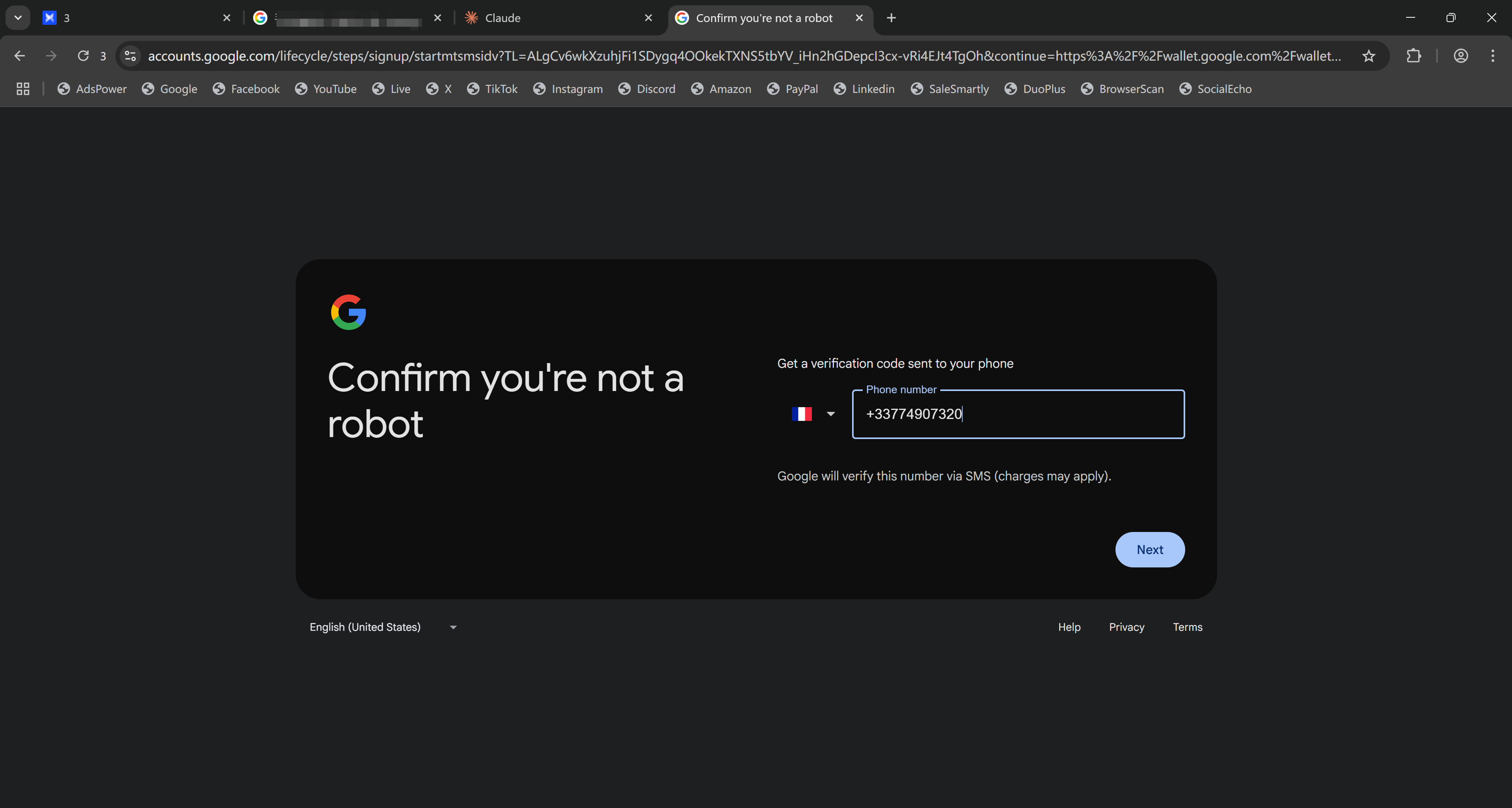Open the Amazon bookmark
Screen dimensions: 1512x808
point(721,89)
